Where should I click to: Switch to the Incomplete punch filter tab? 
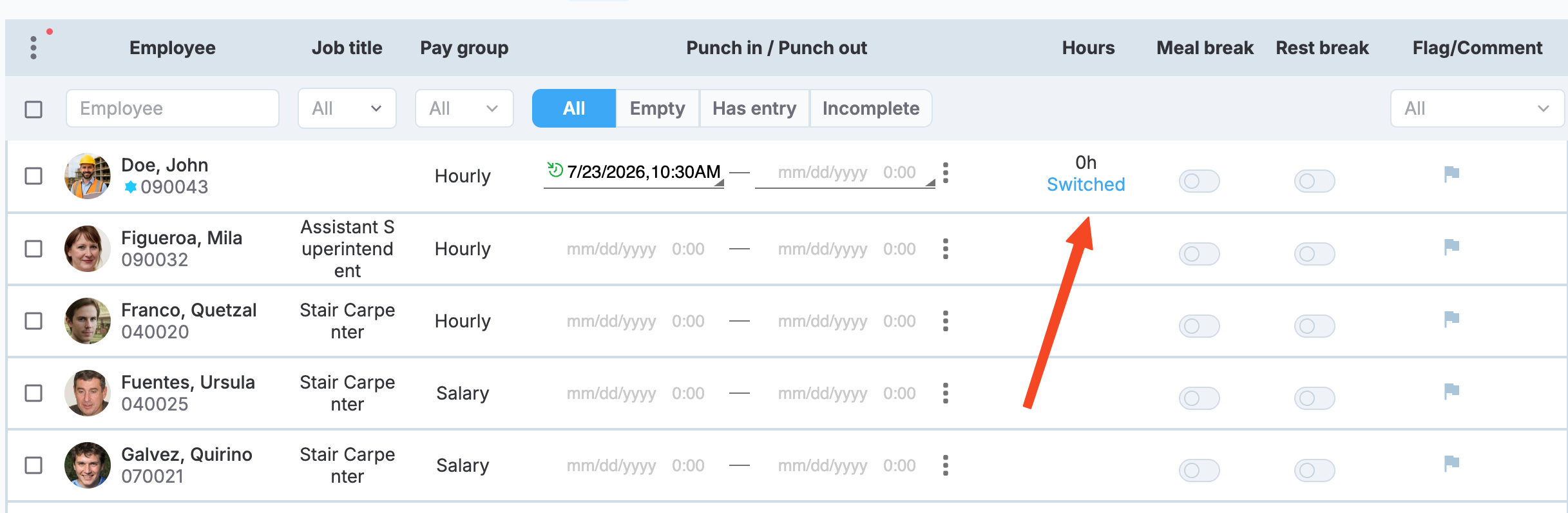coord(870,108)
